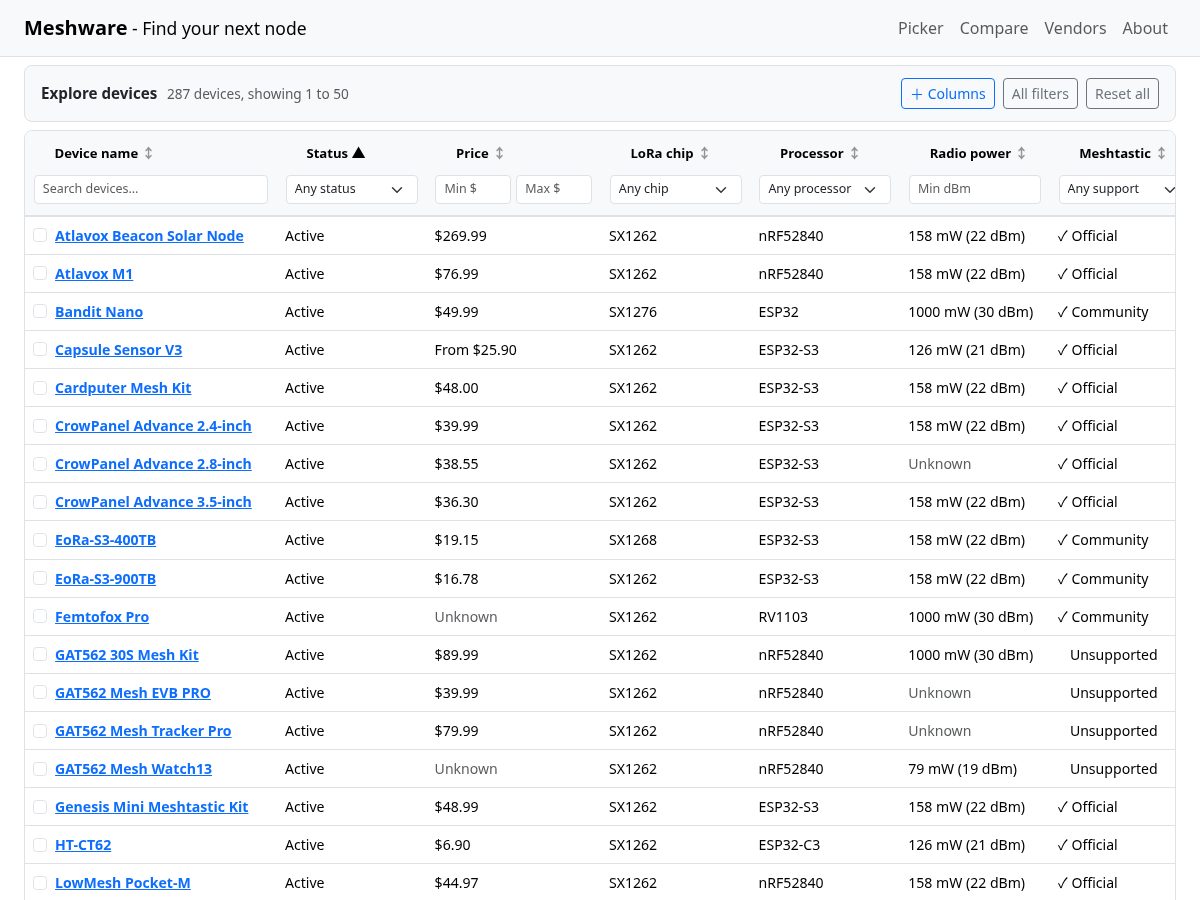The height and width of the screenshot is (900, 1200).
Task: Sort by Device name using its sort icon
Action: pos(149,153)
